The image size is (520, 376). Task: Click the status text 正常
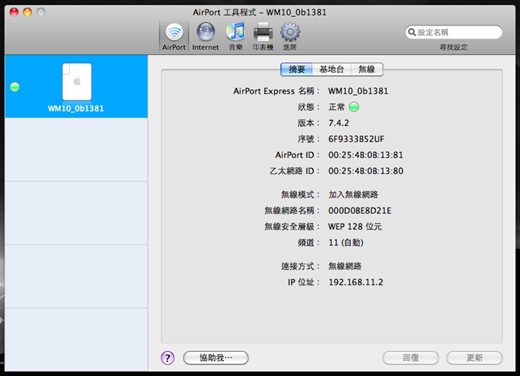pyautogui.click(x=337, y=107)
